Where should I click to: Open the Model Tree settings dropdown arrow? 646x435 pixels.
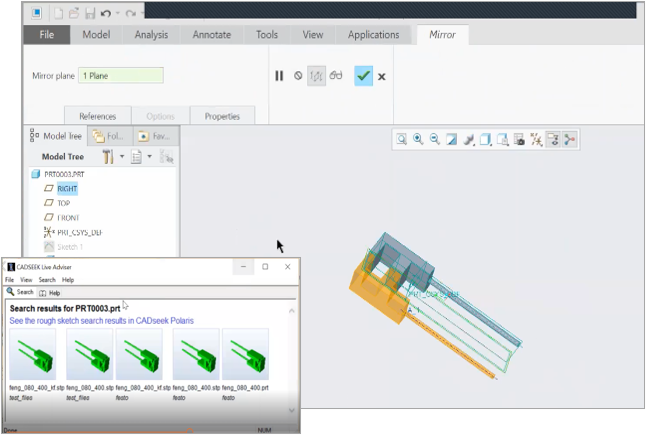(121, 157)
